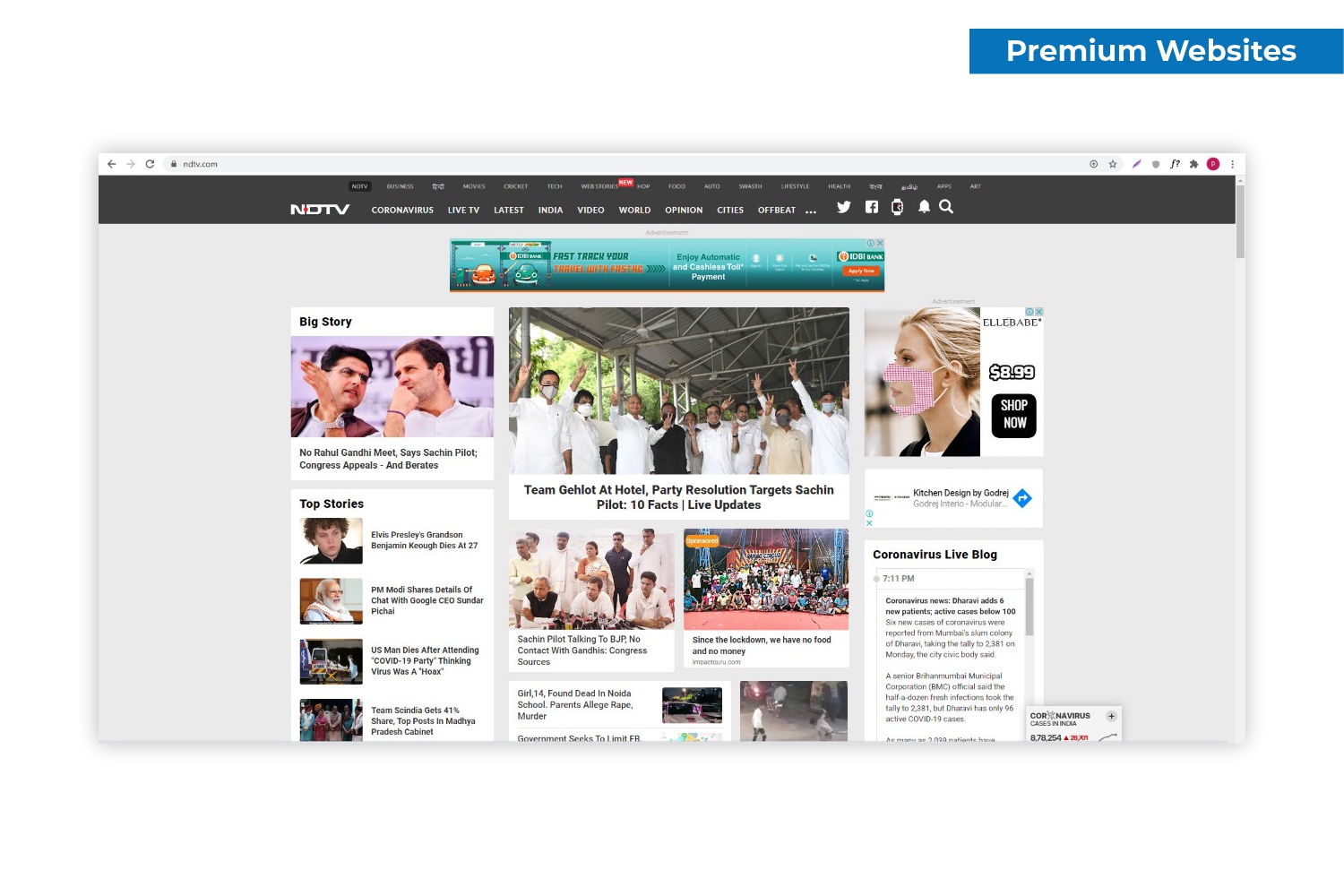This screenshot has width=1344, height=896.
Task: Open notifications bell icon
Action: click(924, 207)
